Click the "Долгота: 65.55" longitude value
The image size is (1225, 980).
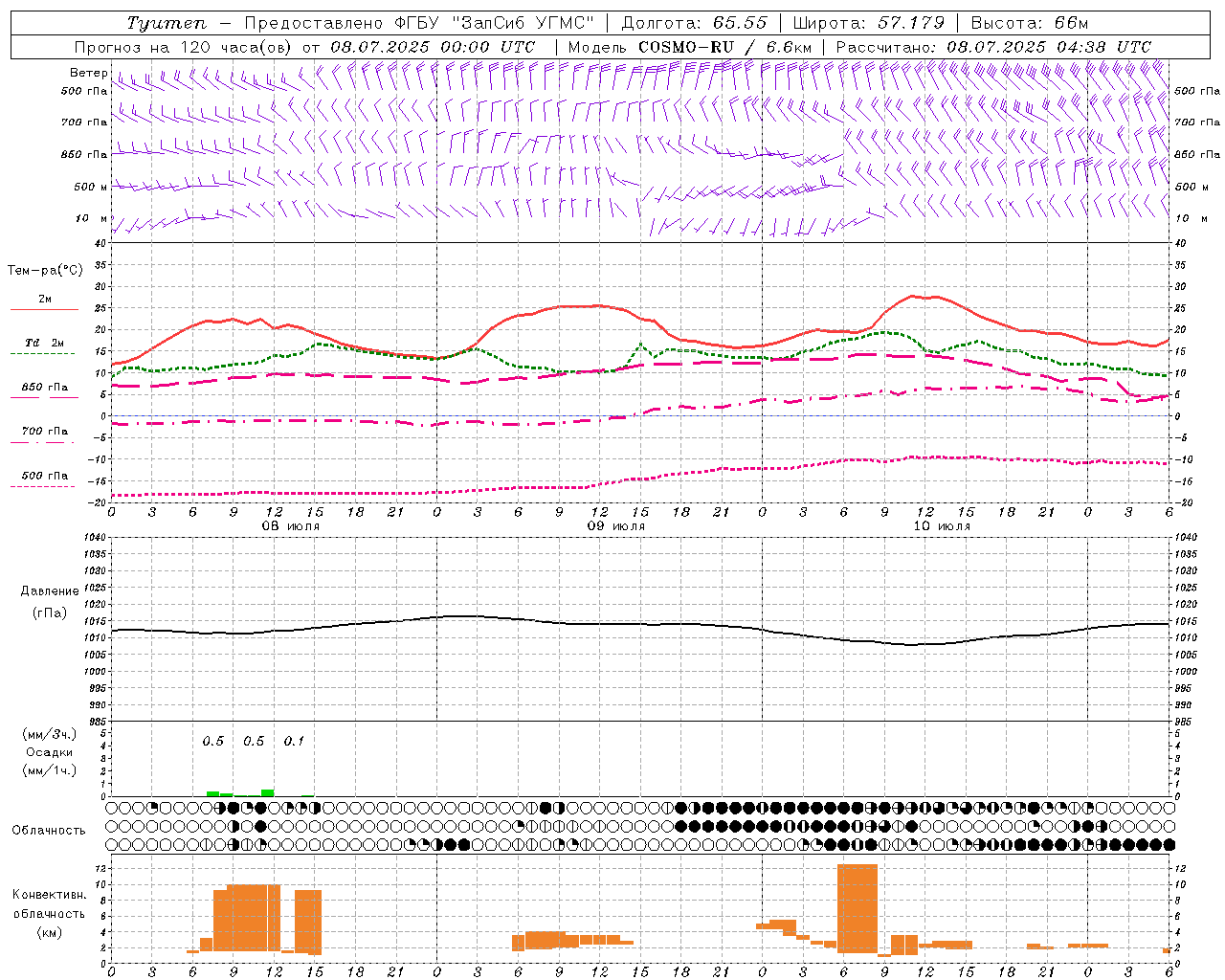(694, 23)
